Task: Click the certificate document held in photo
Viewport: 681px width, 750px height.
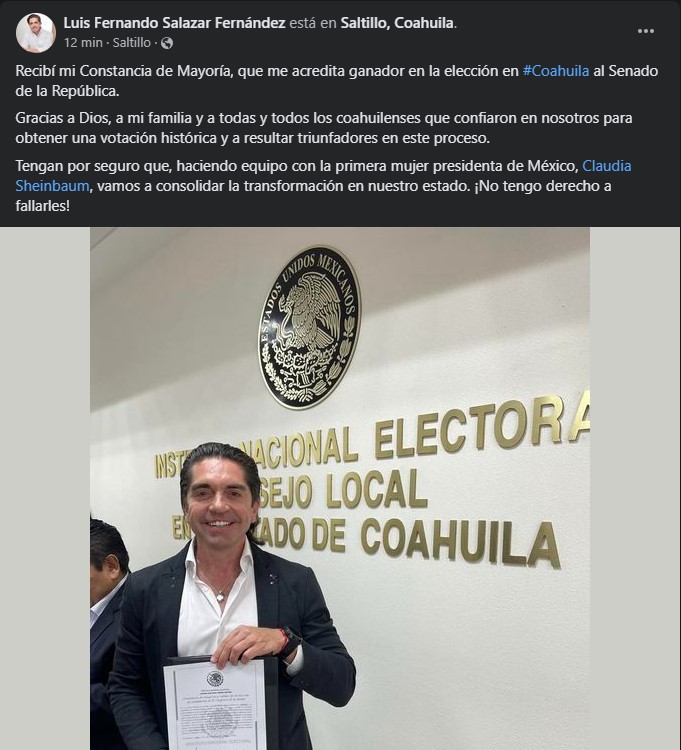Action: (x=215, y=705)
